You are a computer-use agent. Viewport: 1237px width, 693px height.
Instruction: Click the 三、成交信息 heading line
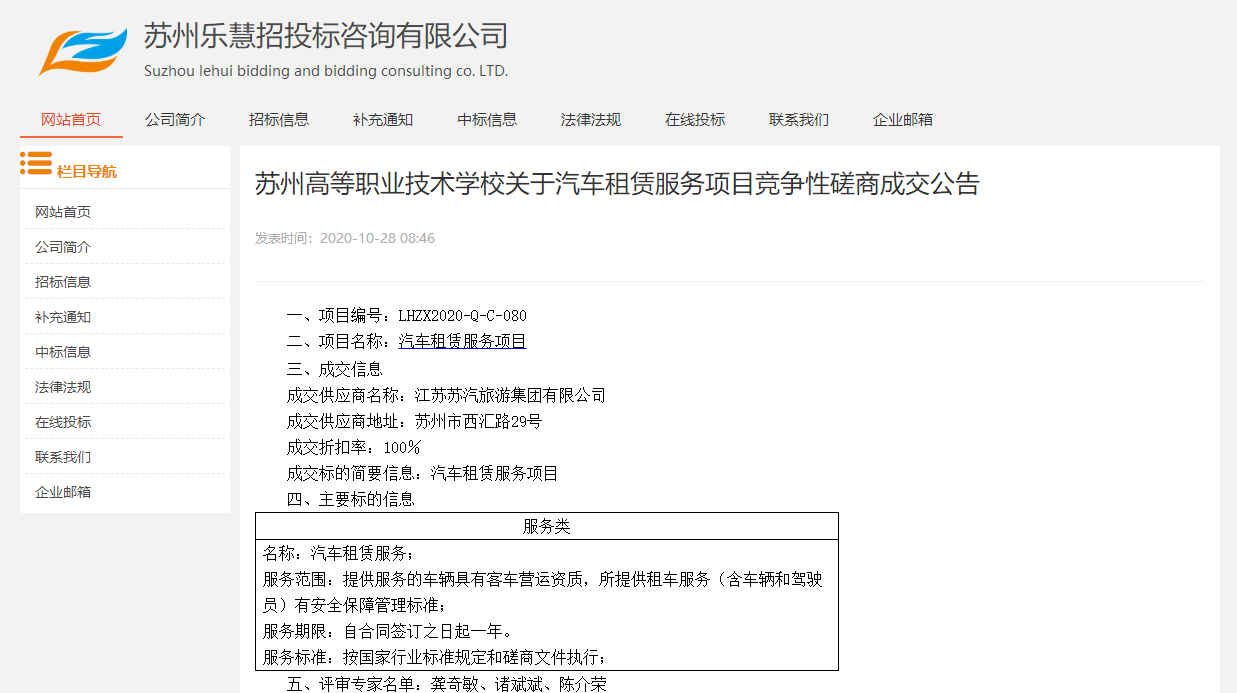tap(335, 369)
